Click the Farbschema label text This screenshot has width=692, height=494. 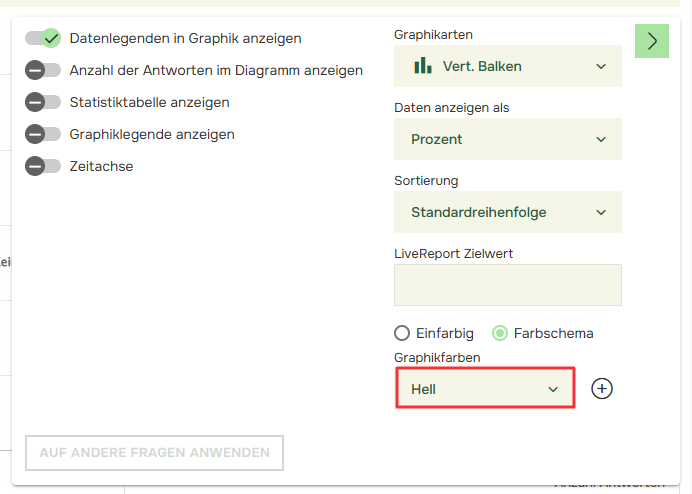[553, 333]
